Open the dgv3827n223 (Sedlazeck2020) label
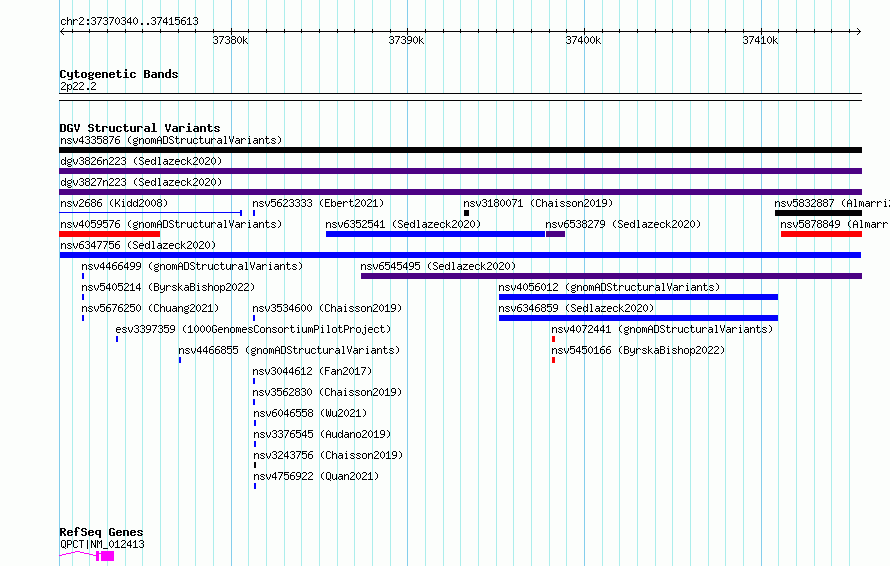890x566 pixels. point(141,182)
